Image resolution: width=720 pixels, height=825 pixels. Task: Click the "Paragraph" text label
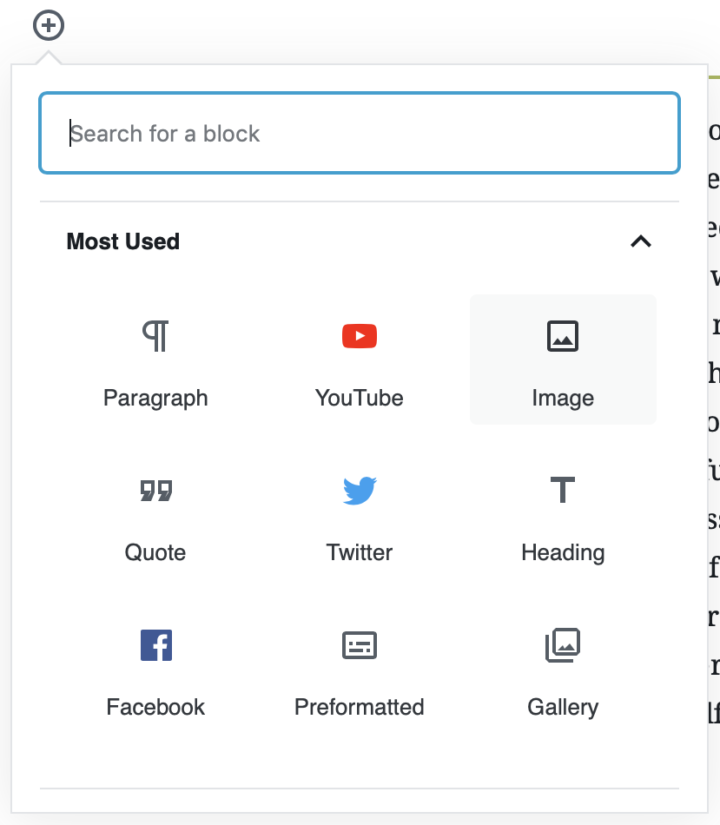155,398
